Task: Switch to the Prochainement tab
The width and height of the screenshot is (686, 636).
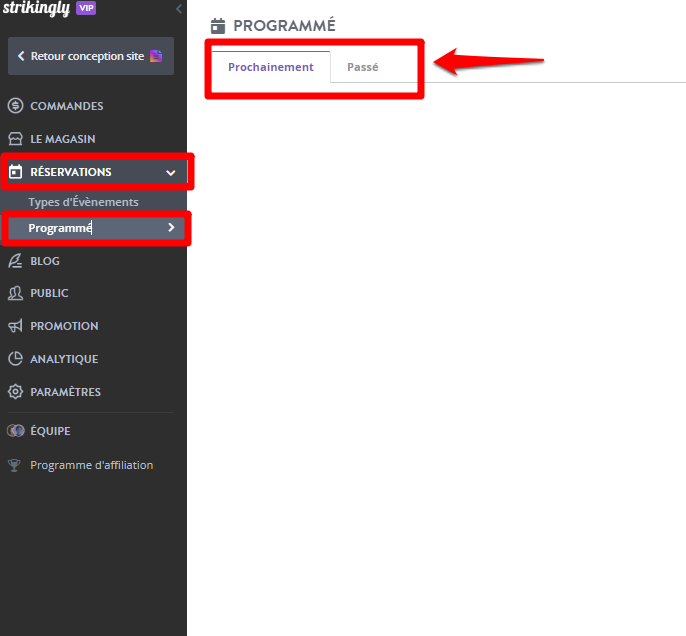Action: 271,67
